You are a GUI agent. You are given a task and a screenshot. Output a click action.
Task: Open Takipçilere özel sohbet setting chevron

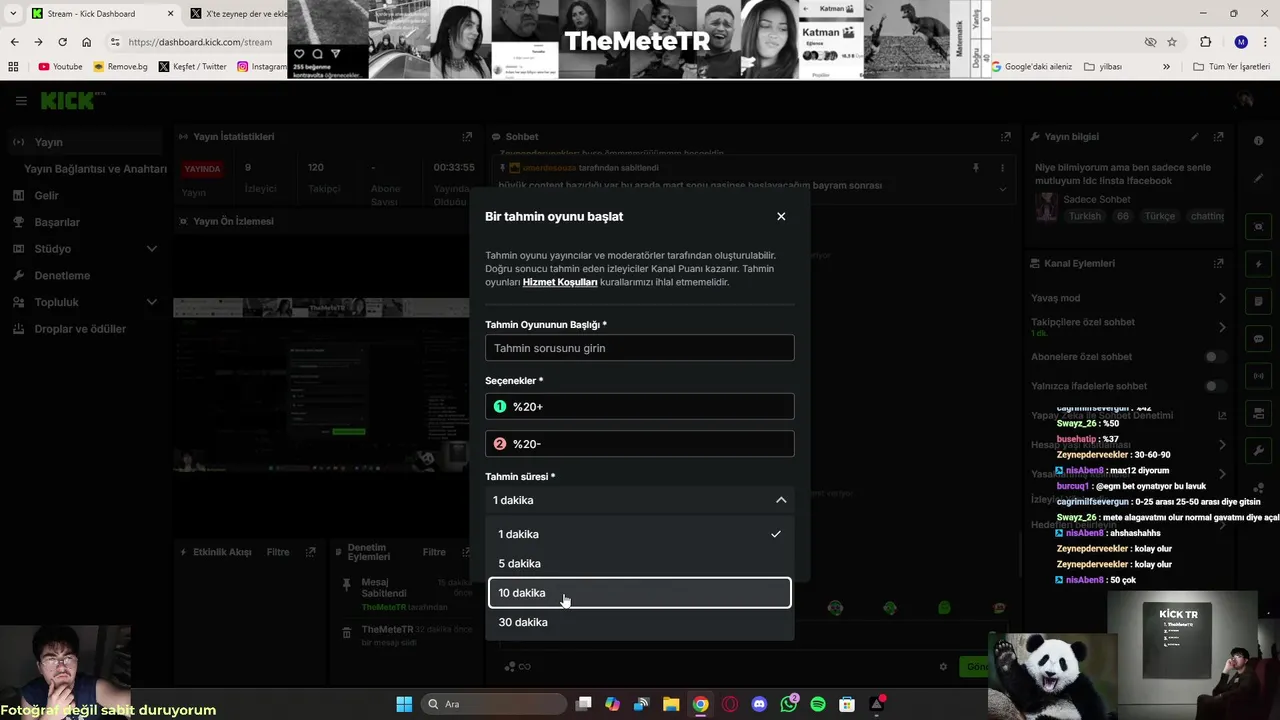pyautogui.click(x=1222, y=327)
